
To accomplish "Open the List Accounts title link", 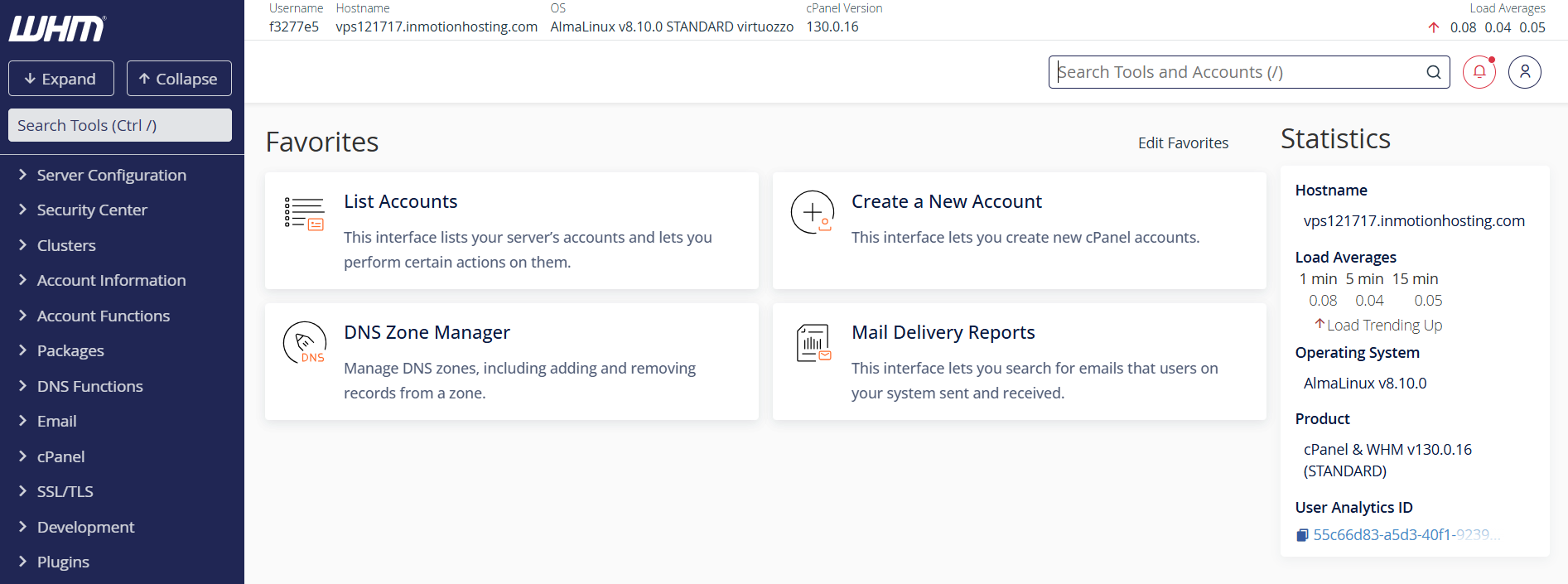I will pos(401,201).
